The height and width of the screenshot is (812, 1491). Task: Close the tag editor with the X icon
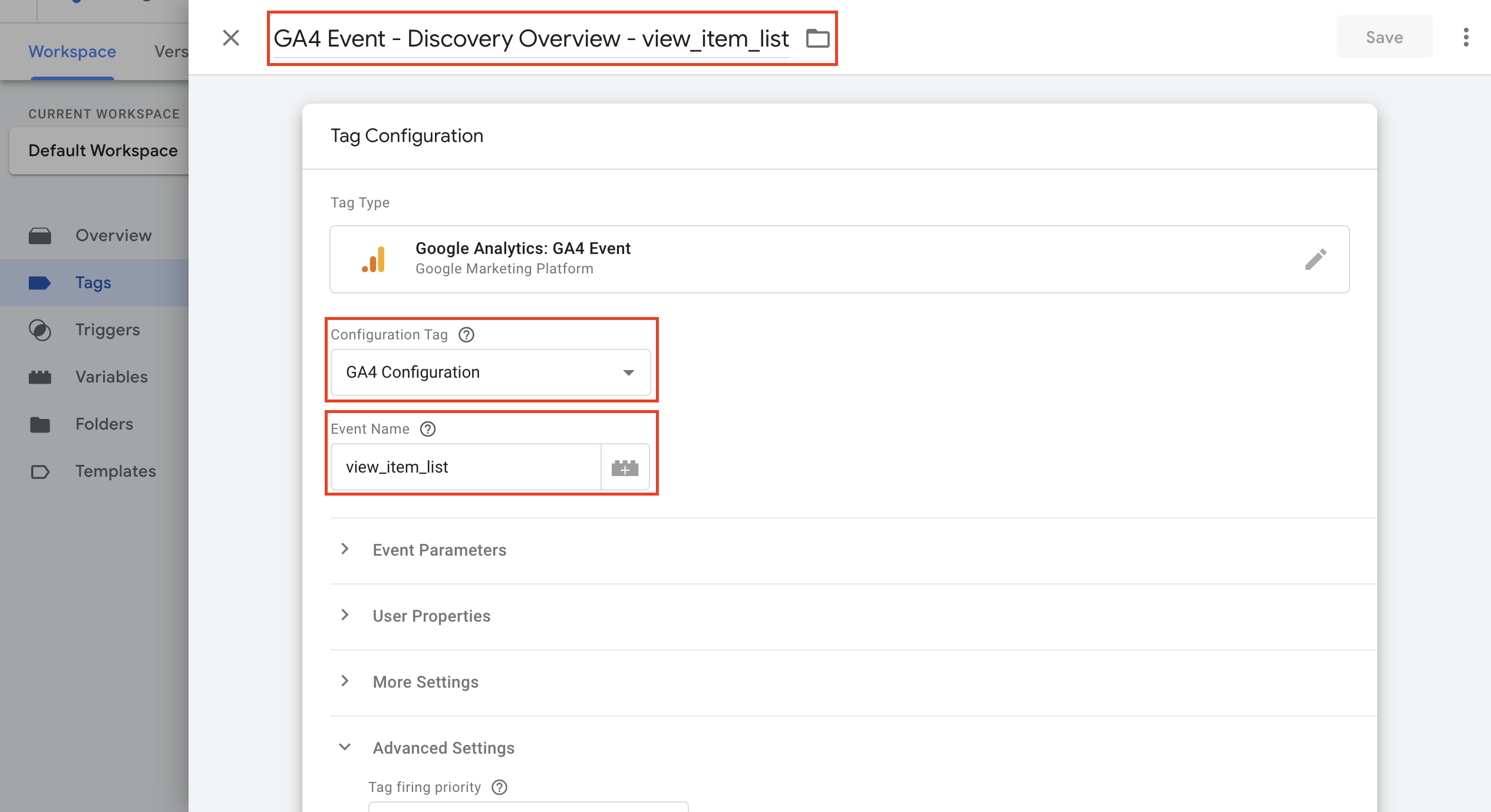pyautogui.click(x=231, y=38)
